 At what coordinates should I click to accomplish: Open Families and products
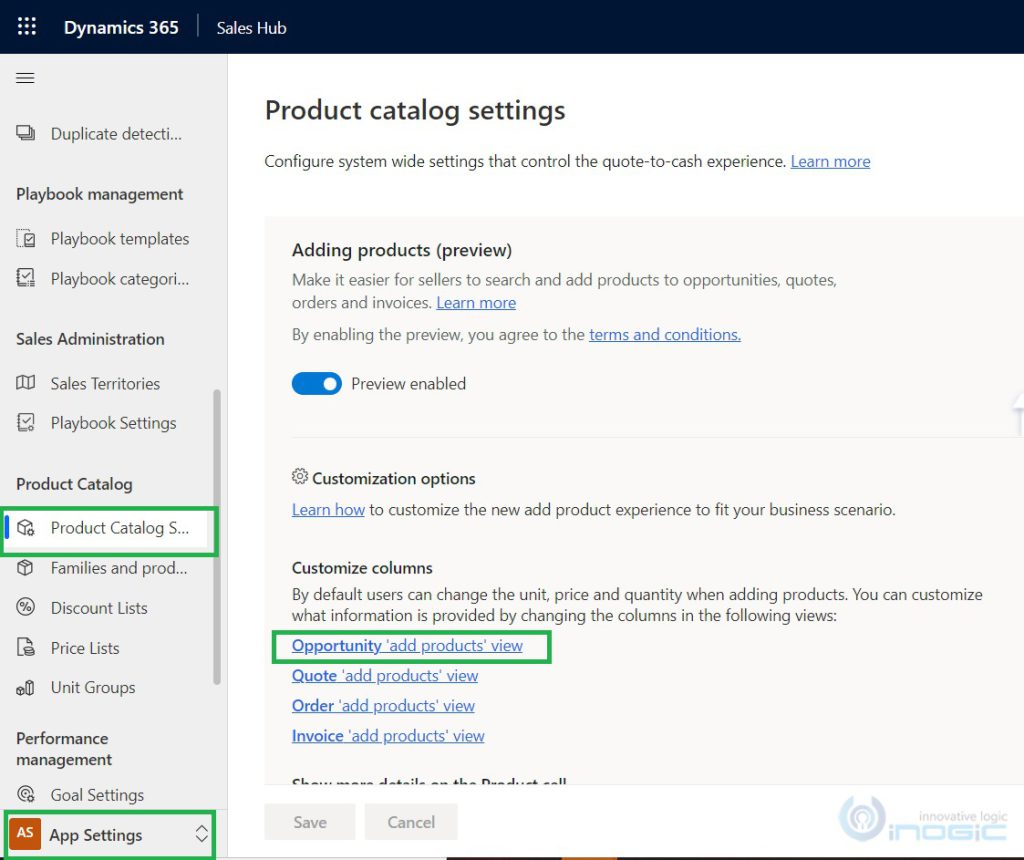coord(119,568)
